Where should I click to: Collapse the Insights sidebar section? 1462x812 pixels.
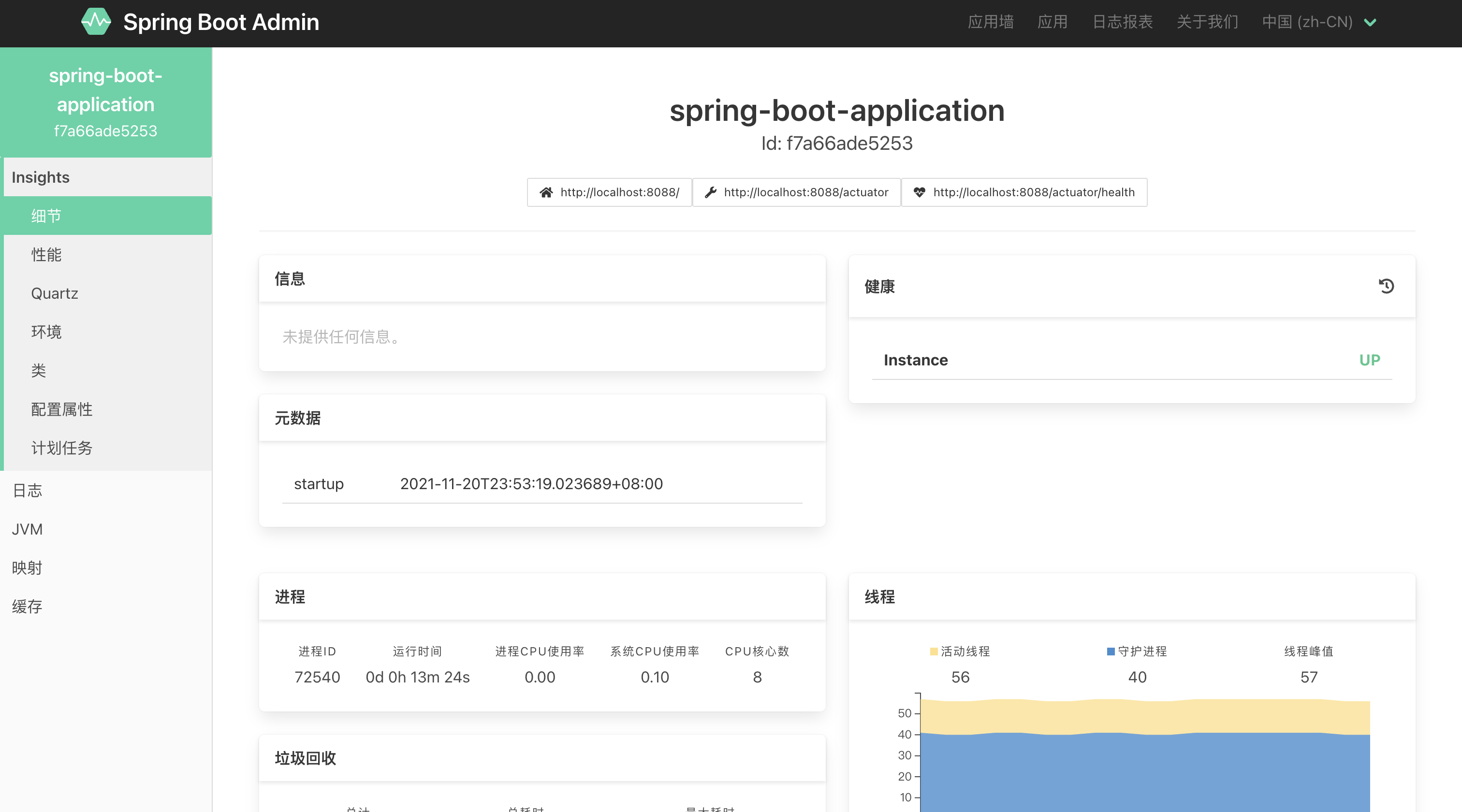(x=40, y=177)
